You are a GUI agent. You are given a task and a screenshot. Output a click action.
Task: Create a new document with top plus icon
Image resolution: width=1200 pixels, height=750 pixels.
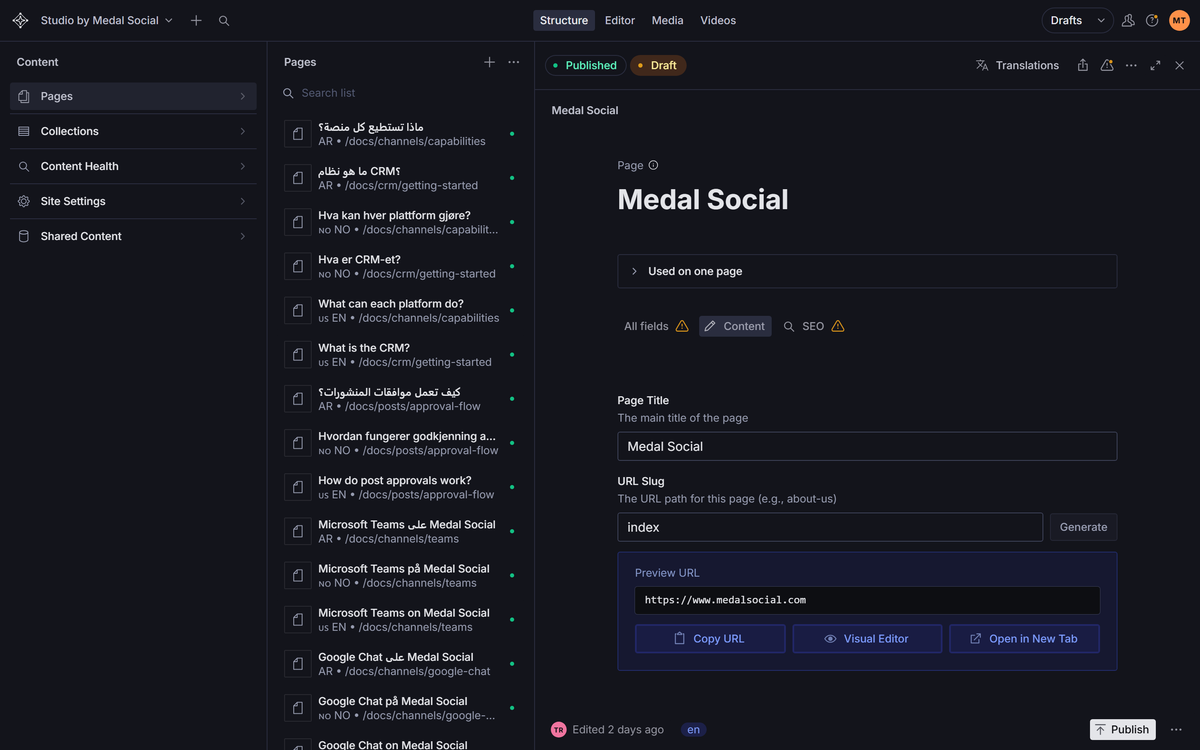pos(196,20)
